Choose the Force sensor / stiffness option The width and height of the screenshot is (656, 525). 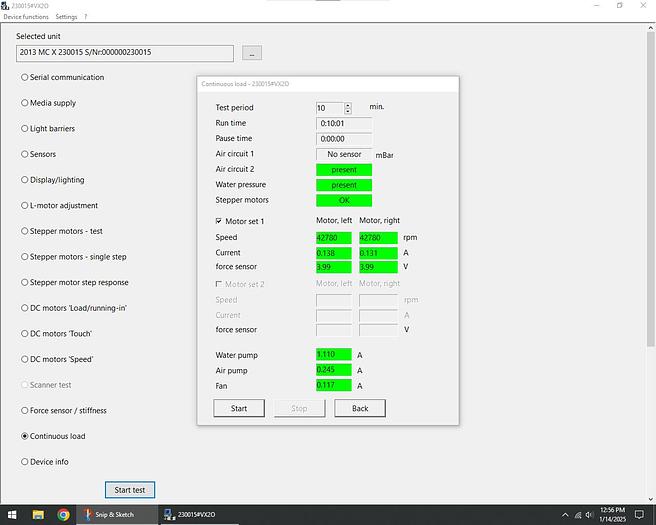25,411
